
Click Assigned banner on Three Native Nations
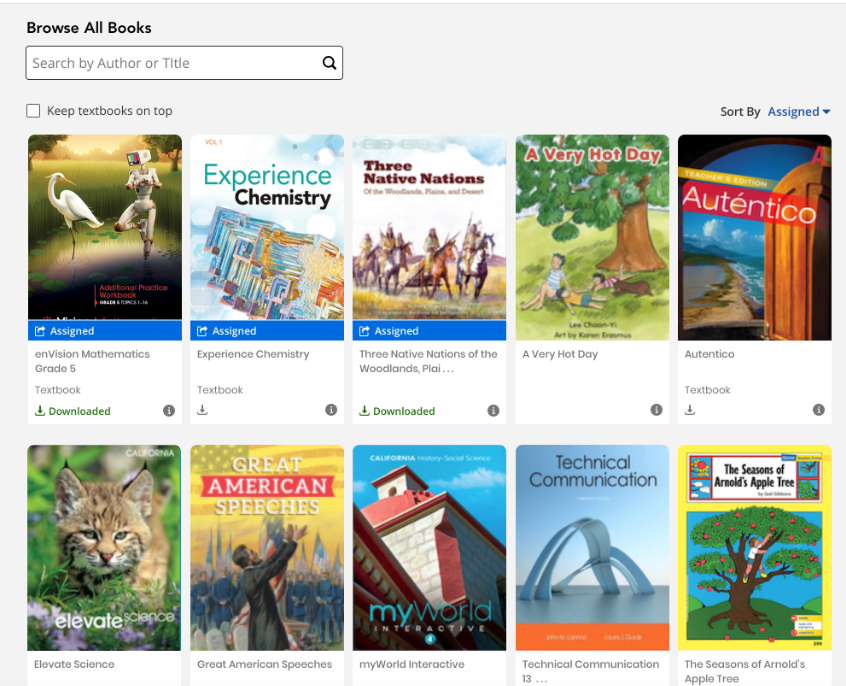click(429, 331)
